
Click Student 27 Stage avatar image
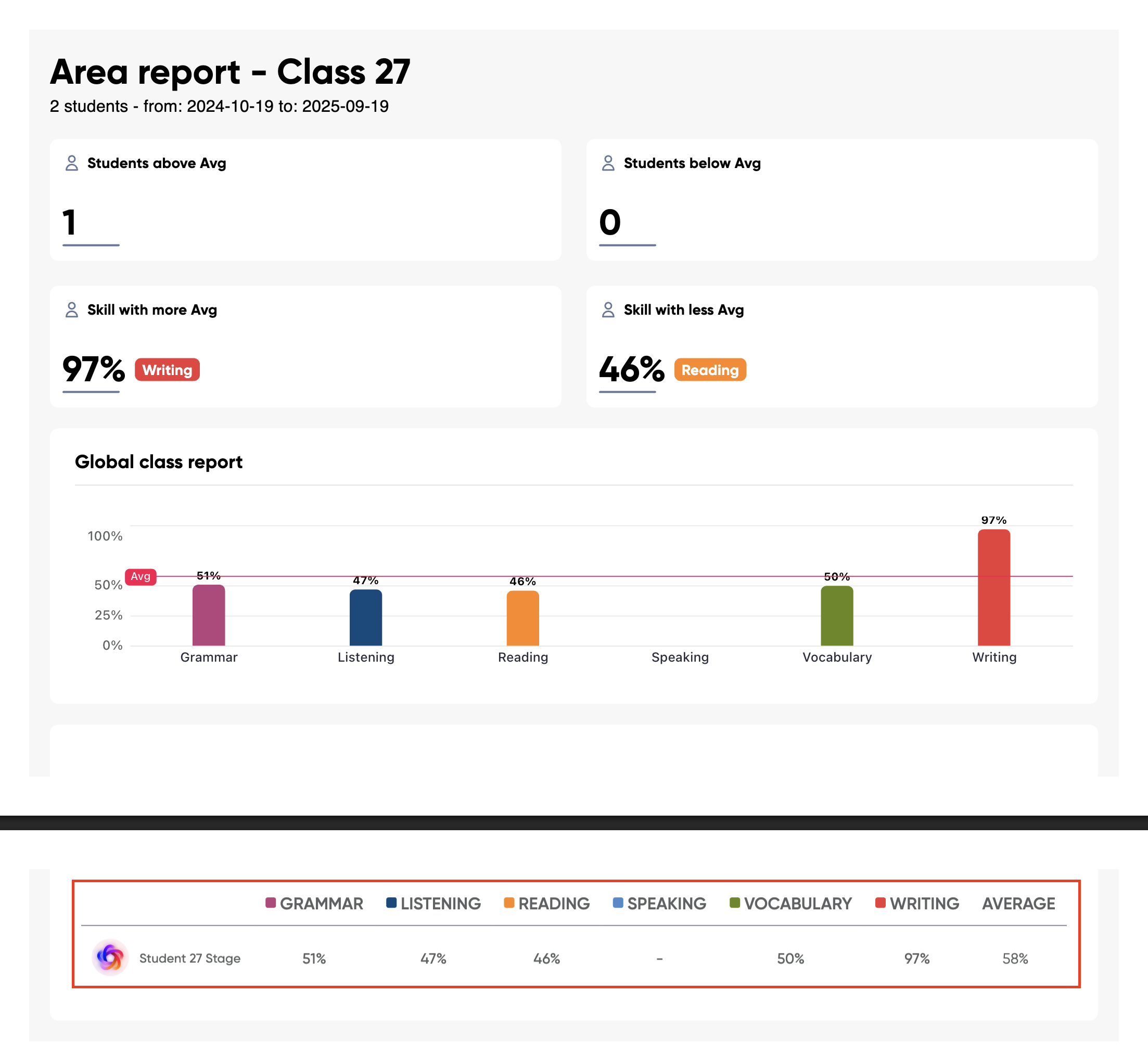point(110,957)
